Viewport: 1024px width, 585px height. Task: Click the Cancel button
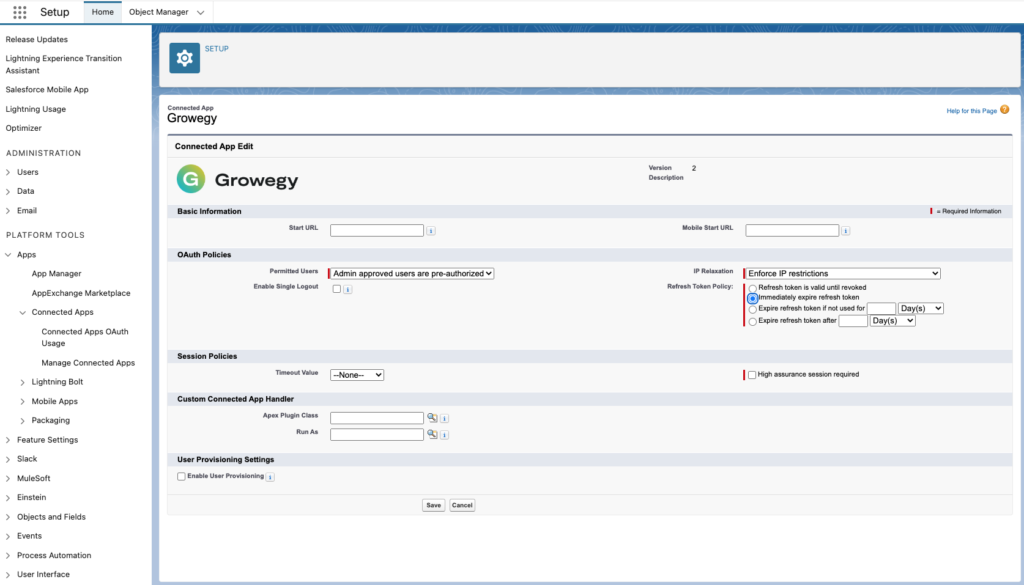pos(462,505)
